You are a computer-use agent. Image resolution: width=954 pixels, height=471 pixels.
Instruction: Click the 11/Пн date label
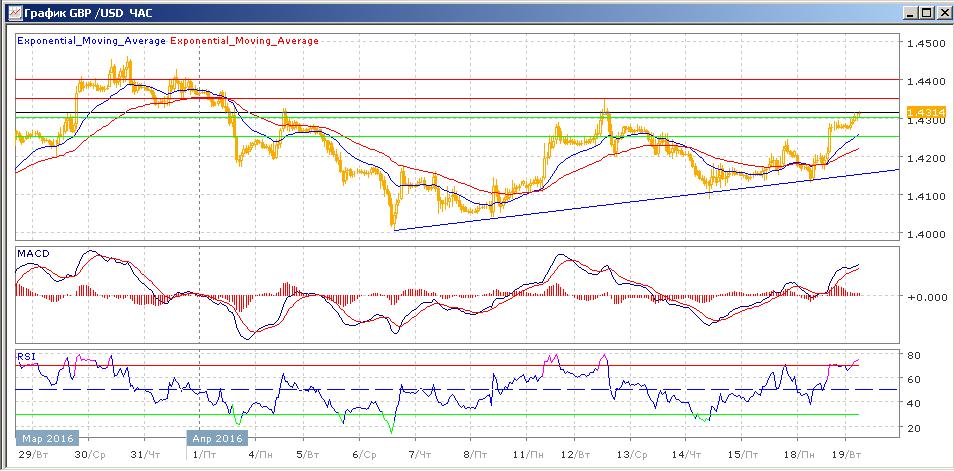pyautogui.click(x=529, y=455)
